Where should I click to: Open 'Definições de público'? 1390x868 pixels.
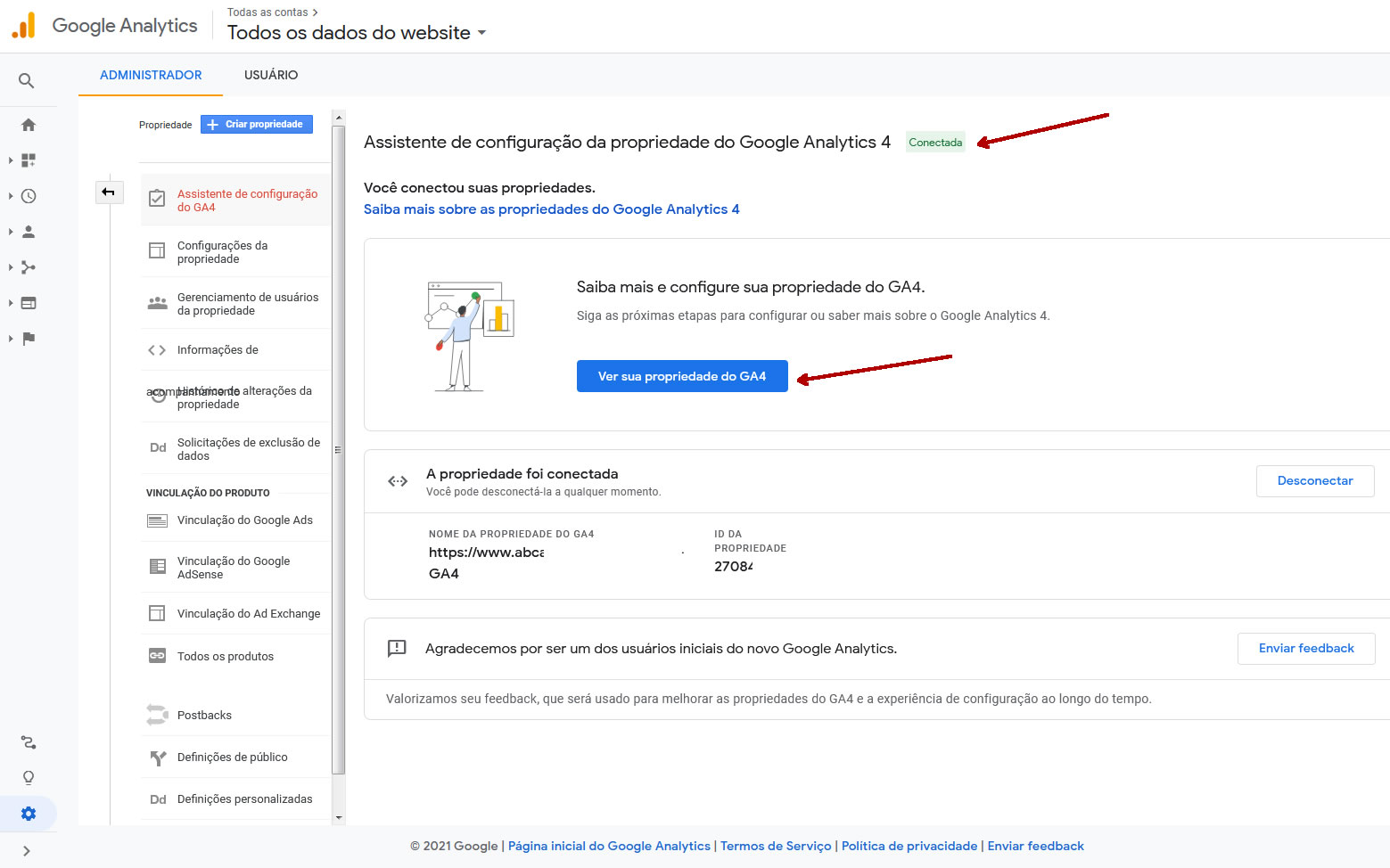[x=236, y=757]
